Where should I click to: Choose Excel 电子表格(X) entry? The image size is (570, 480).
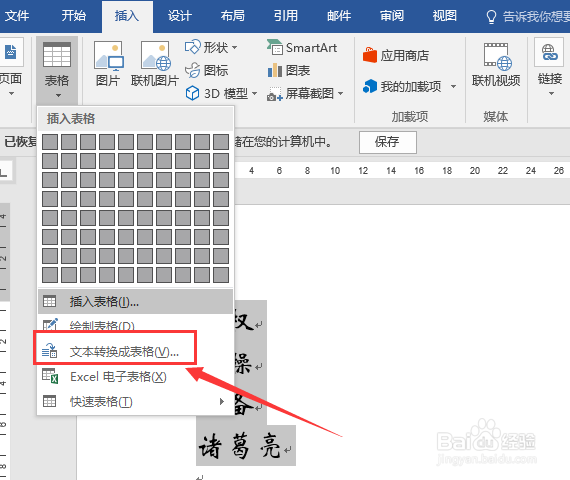coord(135,377)
